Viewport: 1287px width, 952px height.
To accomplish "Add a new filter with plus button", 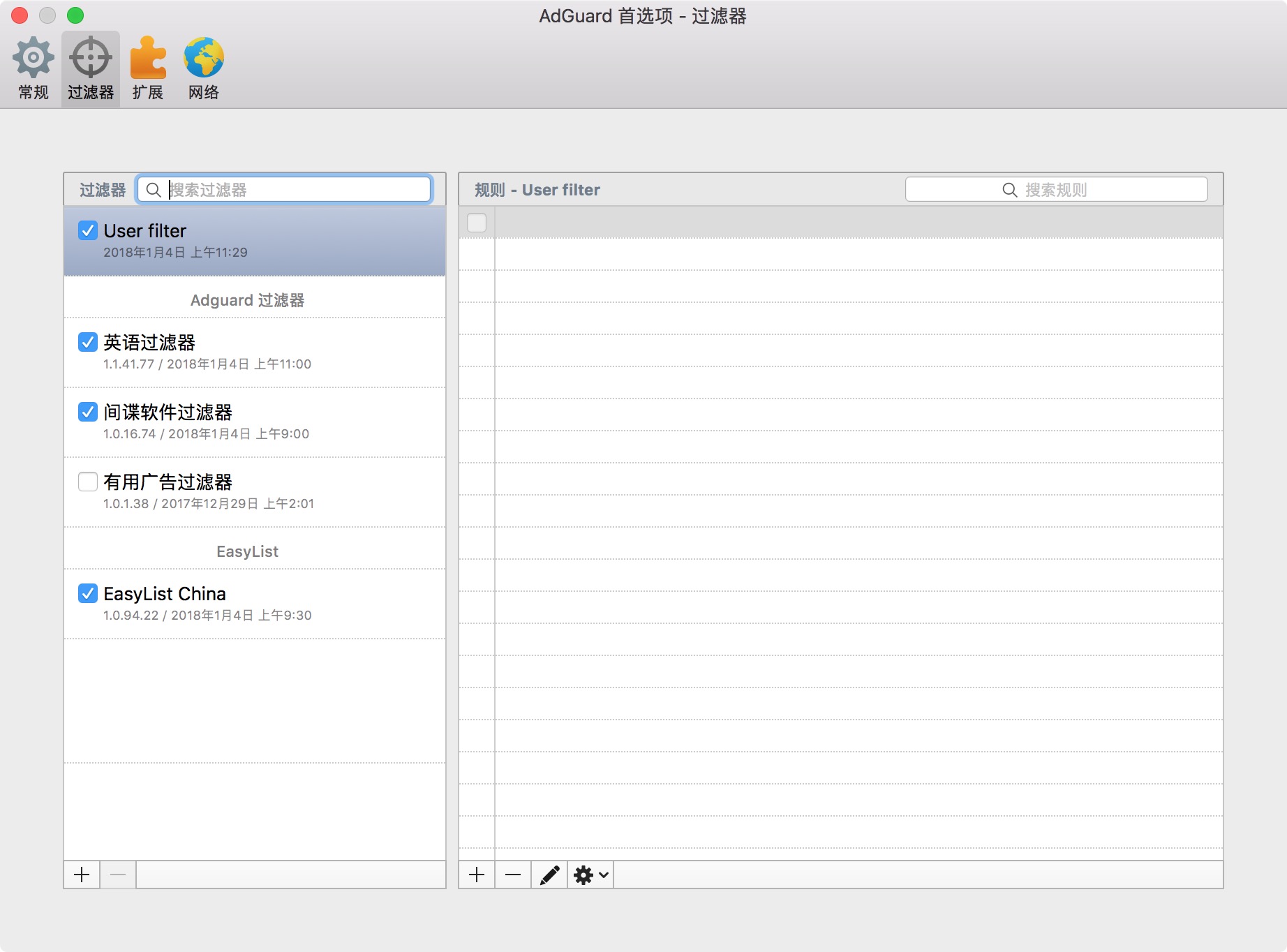I will 82,875.
